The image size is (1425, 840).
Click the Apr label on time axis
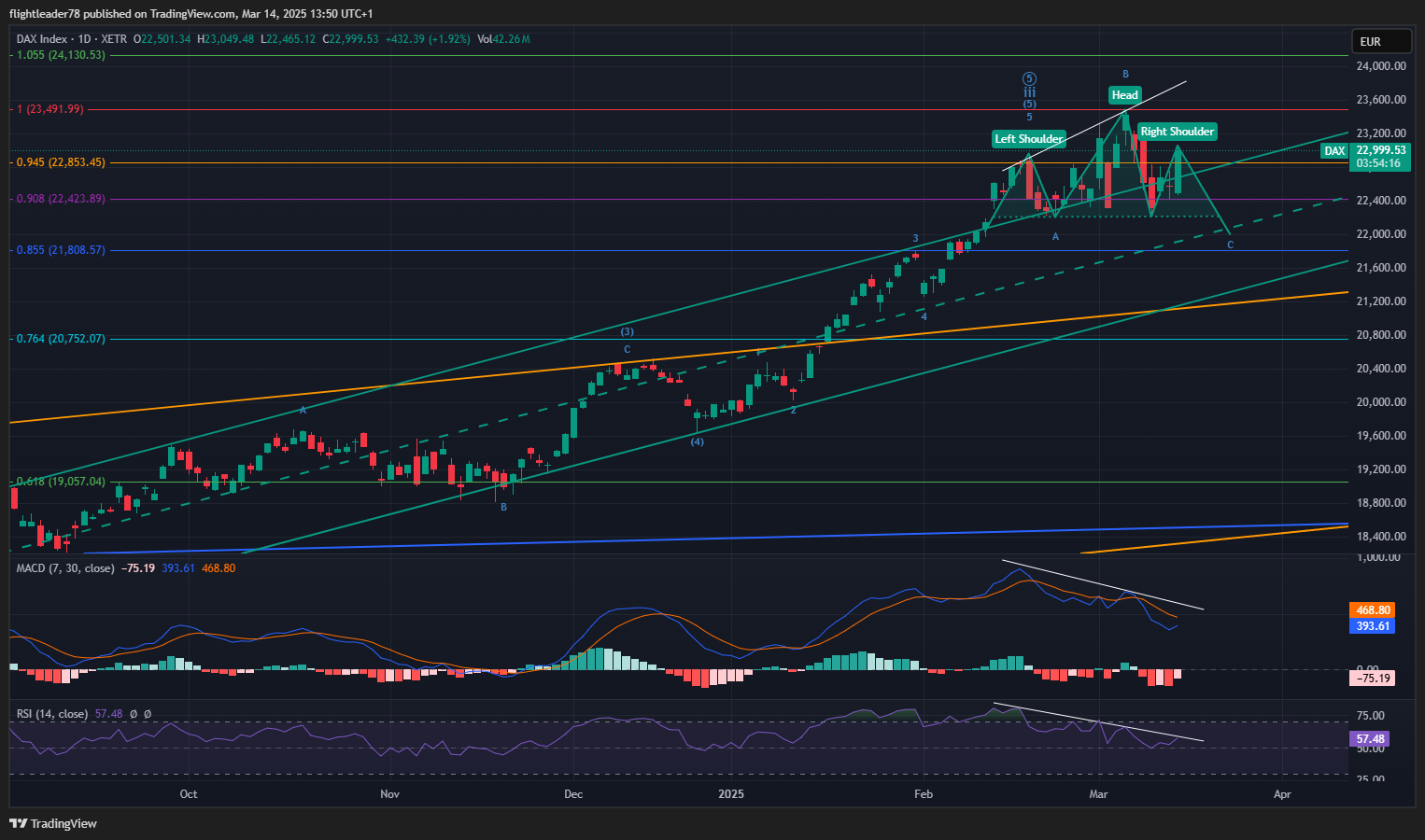(x=1282, y=794)
